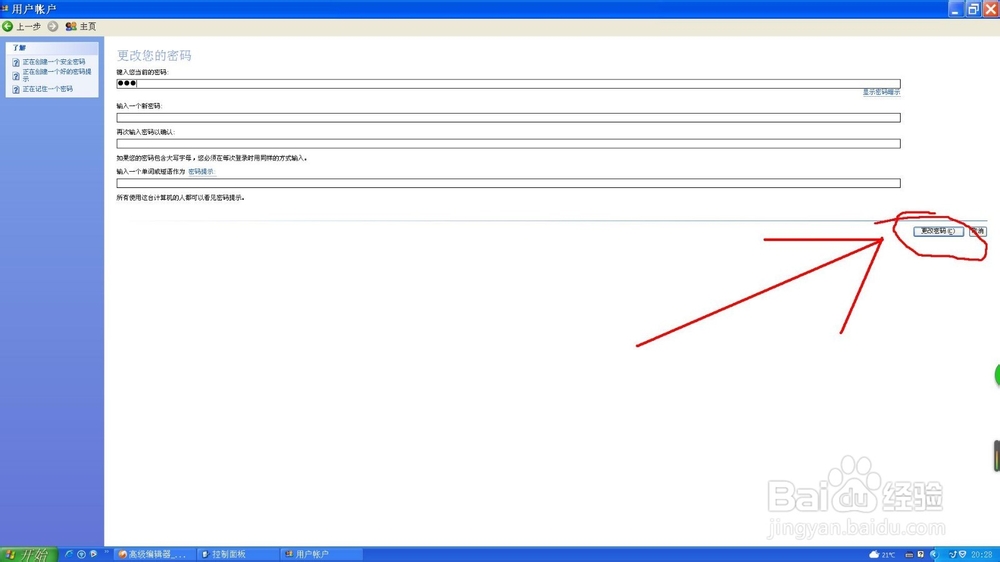Click the Forward arrow icon in toolbar
The width and height of the screenshot is (1000, 562).
(53, 26)
